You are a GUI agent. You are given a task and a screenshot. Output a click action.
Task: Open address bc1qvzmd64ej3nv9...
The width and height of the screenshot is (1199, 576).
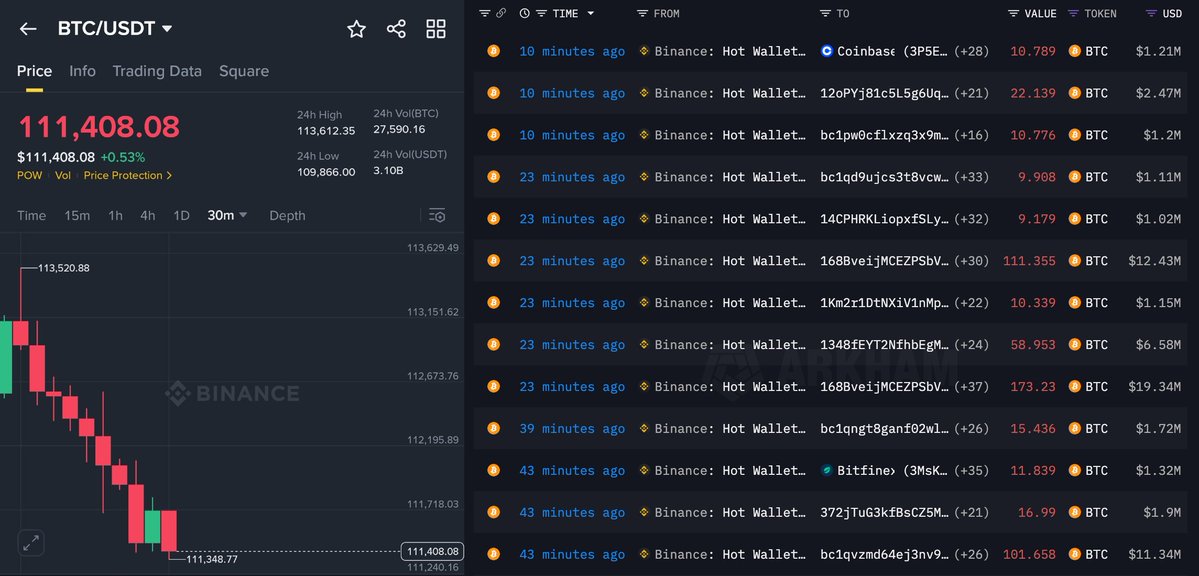(x=885, y=554)
